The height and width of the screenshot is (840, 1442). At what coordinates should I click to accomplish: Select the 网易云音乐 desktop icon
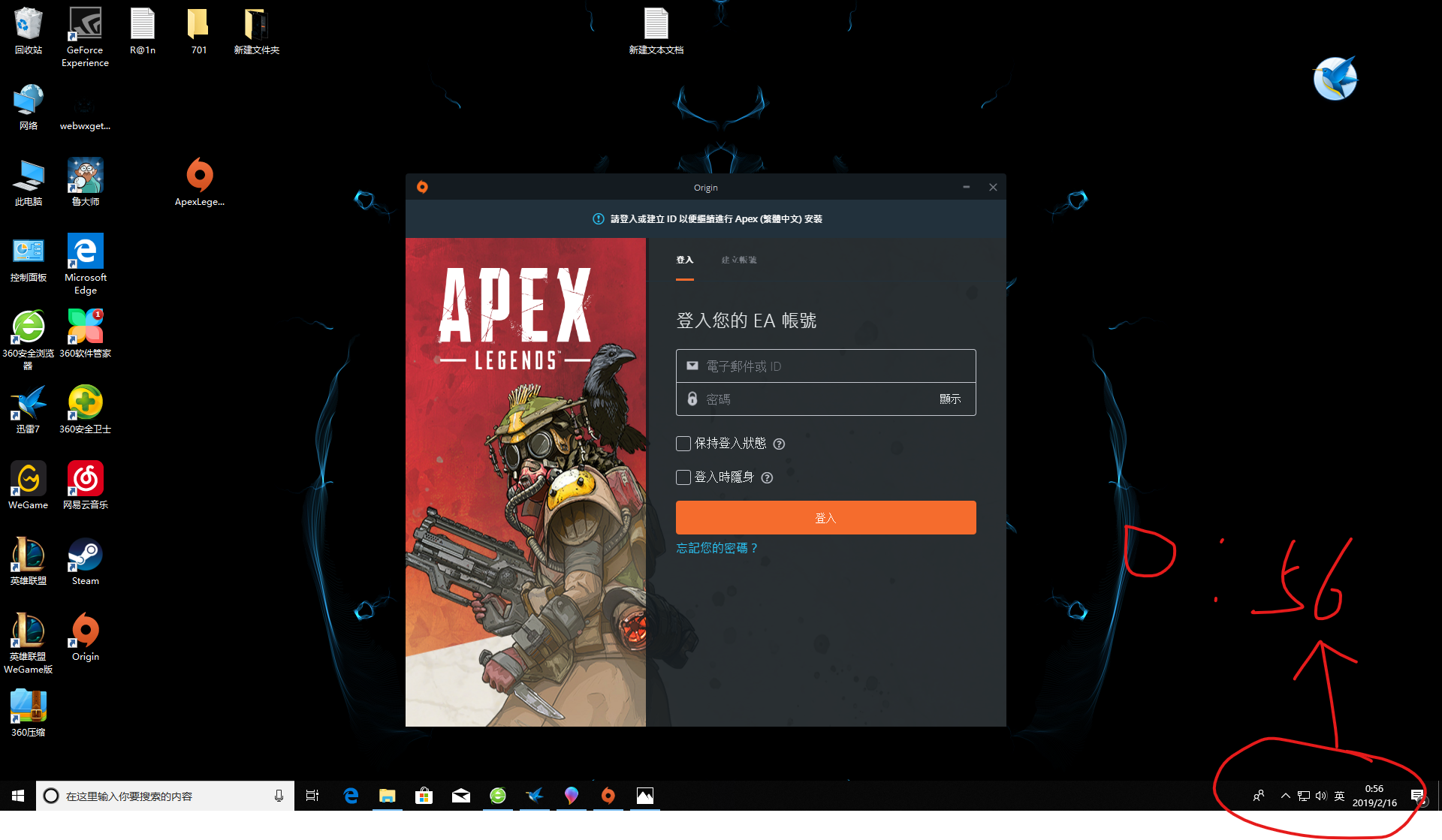pyautogui.click(x=85, y=486)
